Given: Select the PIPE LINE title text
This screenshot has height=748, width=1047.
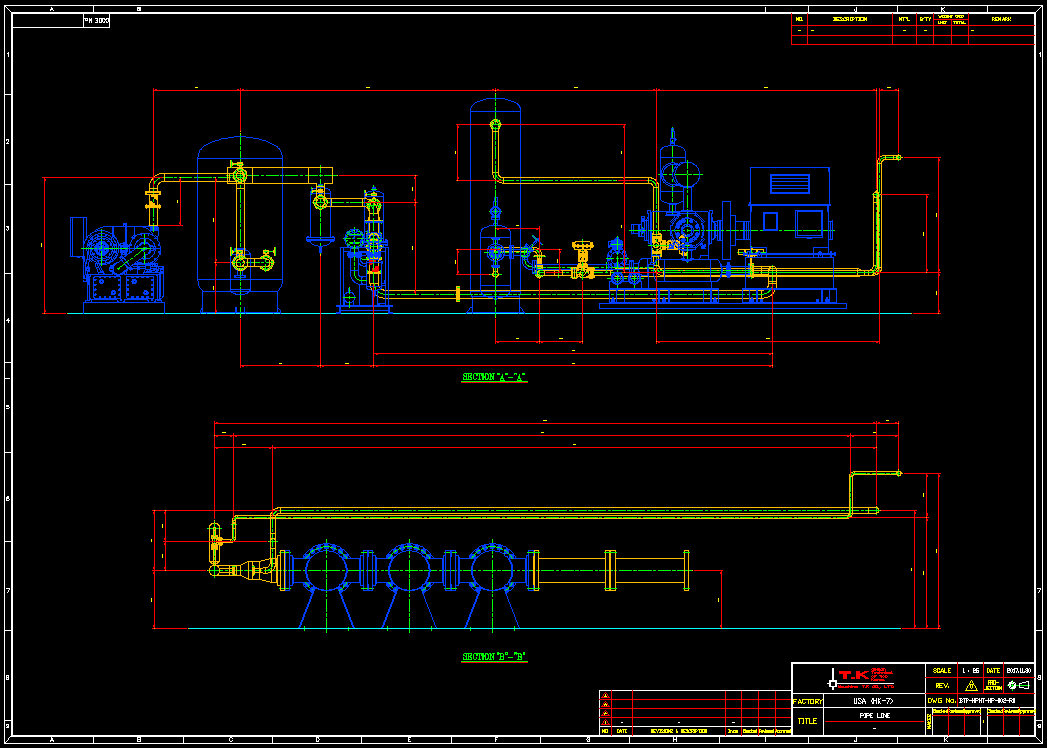Looking at the screenshot, I should click(873, 717).
